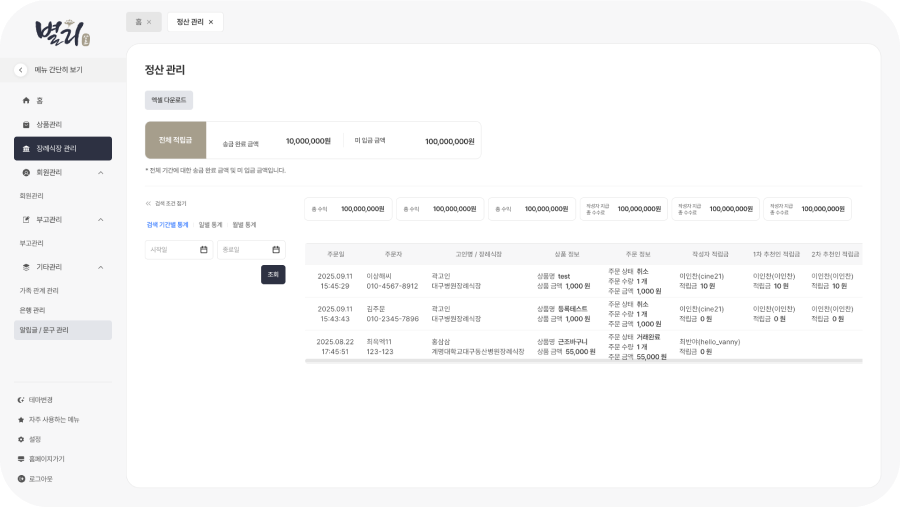The image size is (900, 507).
Task: Switch to the 일별 통계 tab
Action: point(209,225)
